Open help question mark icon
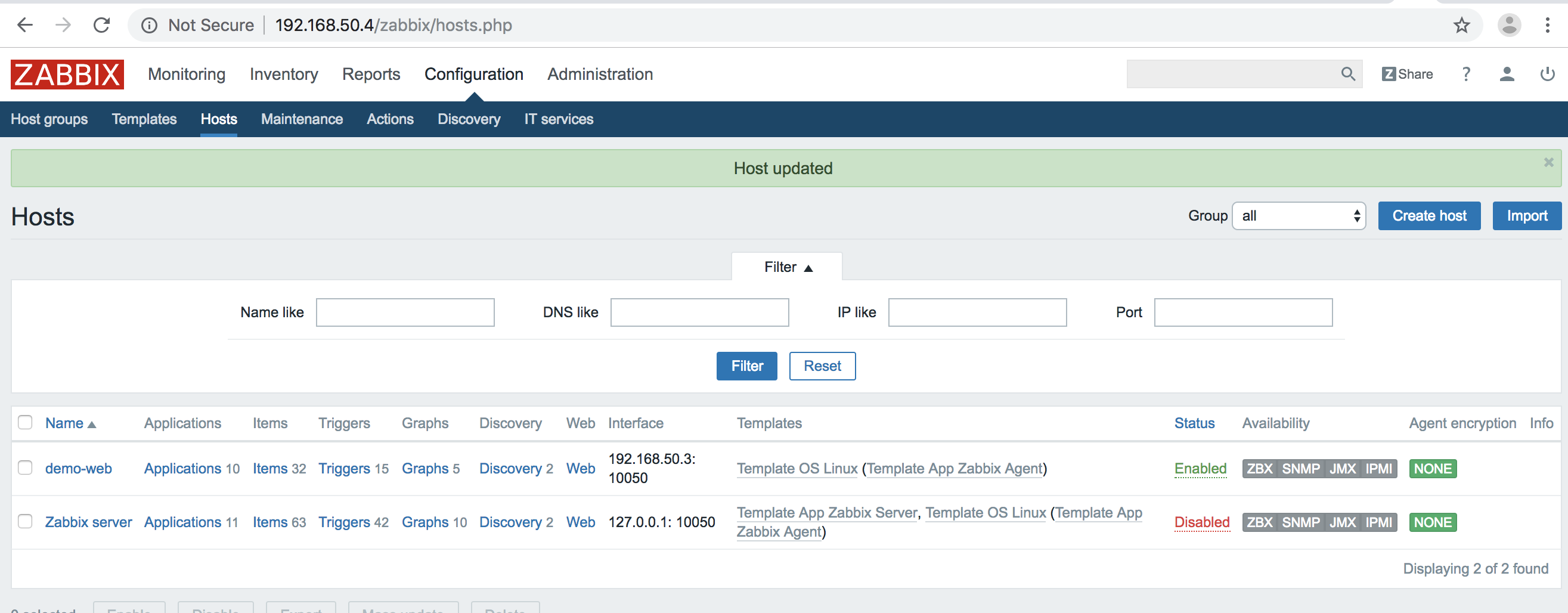This screenshot has width=1568, height=613. [x=1466, y=75]
